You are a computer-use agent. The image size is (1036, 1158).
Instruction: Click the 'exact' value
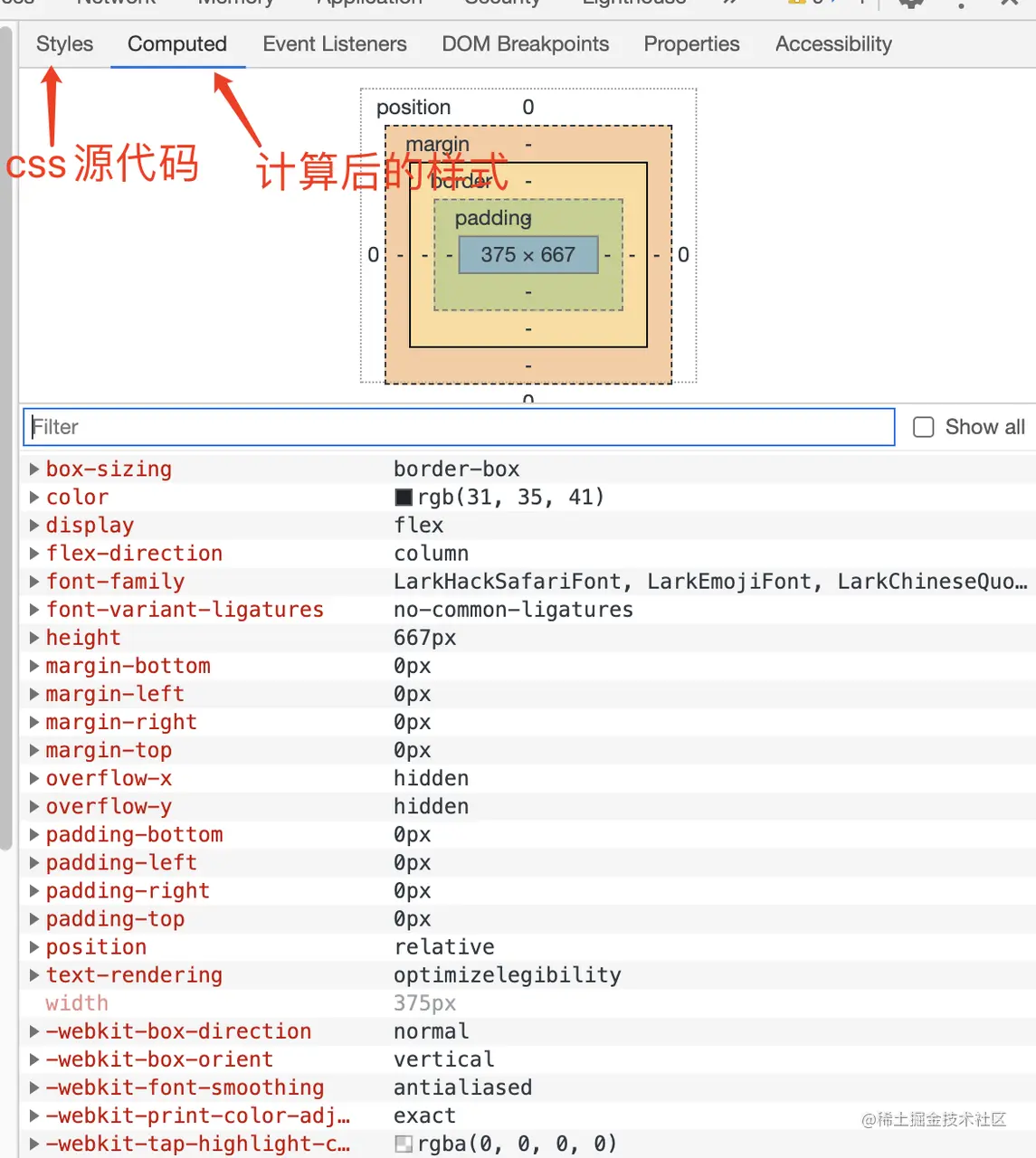tap(425, 1115)
